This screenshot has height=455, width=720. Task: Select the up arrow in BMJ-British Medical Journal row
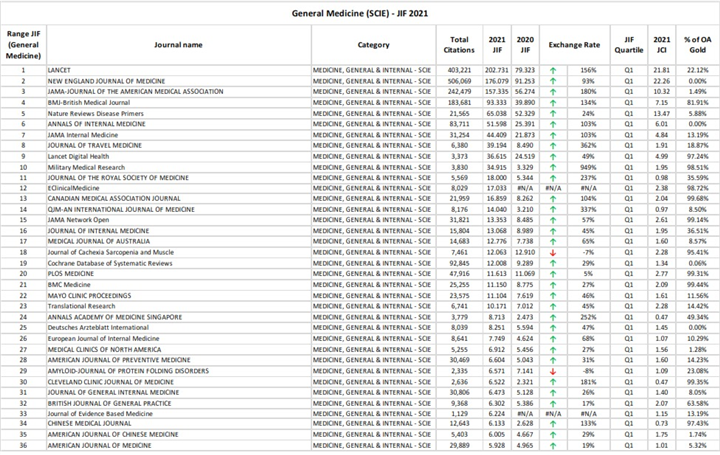(x=553, y=103)
